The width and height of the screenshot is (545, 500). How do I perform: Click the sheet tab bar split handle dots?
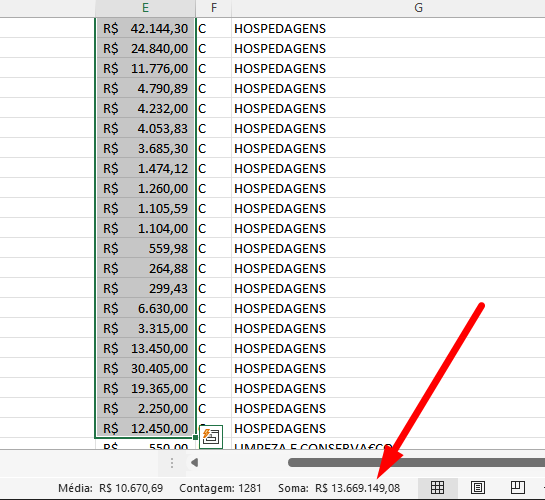pos(172,463)
